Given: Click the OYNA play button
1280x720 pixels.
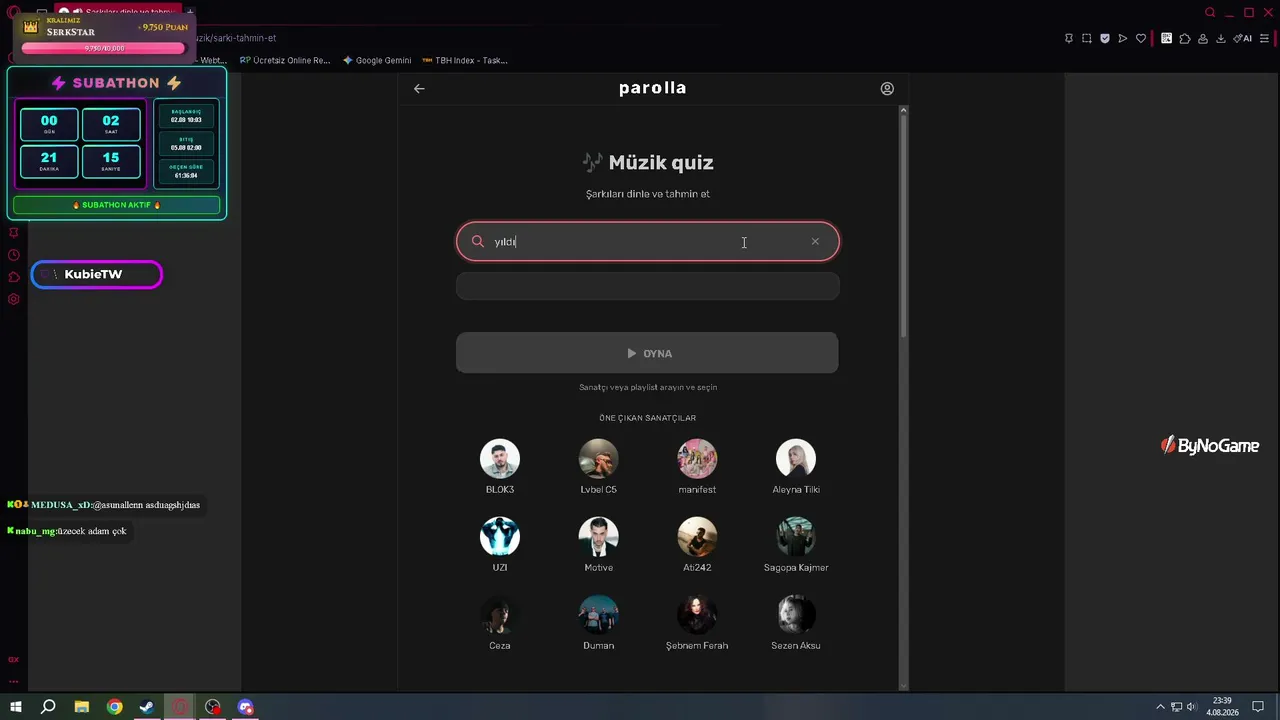Looking at the screenshot, I should [647, 353].
